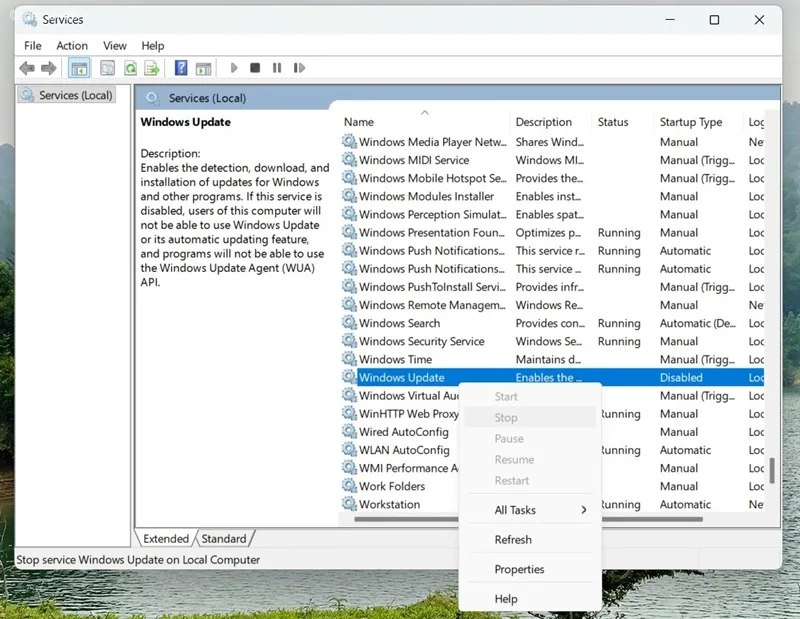This screenshot has height=619, width=800.
Task: Click the Restart Service toolbar icon
Action: pyautogui.click(x=299, y=68)
